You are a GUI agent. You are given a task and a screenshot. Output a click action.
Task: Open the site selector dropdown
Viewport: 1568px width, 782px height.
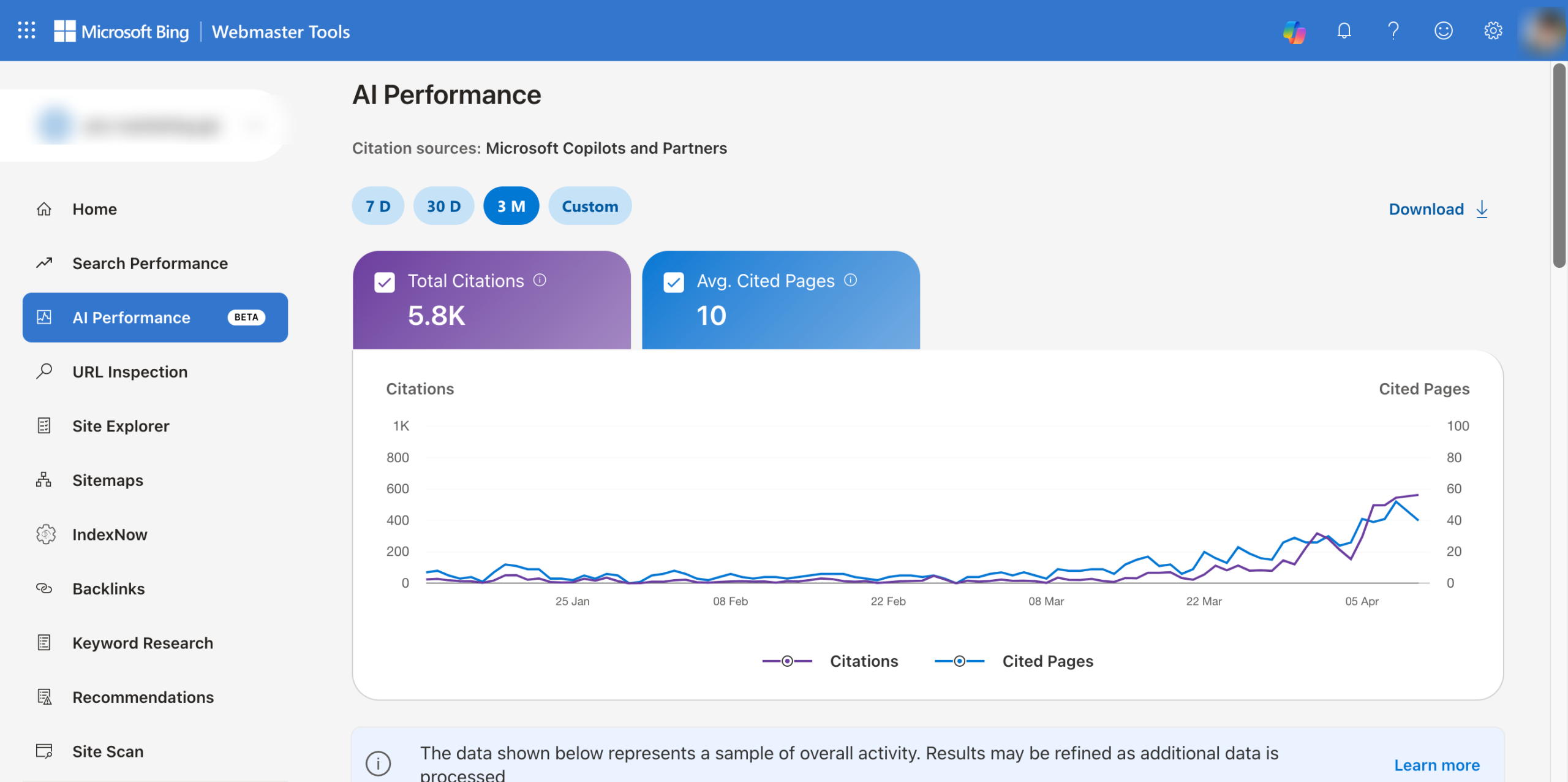[255, 124]
